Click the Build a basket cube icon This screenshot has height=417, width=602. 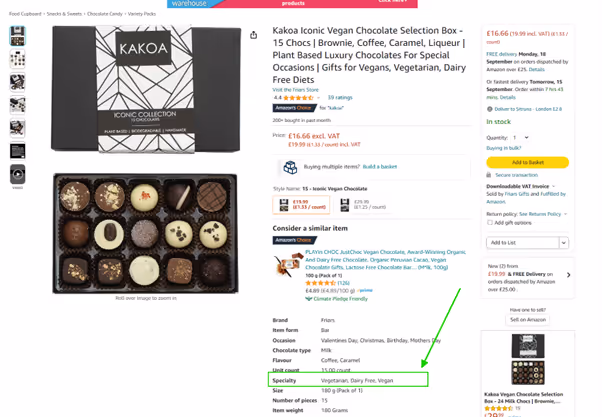click(290, 167)
